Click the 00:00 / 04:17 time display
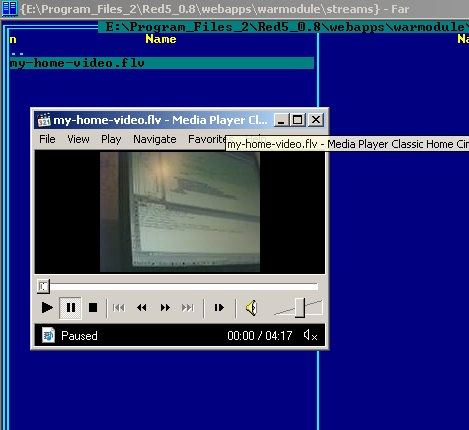 [260, 335]
